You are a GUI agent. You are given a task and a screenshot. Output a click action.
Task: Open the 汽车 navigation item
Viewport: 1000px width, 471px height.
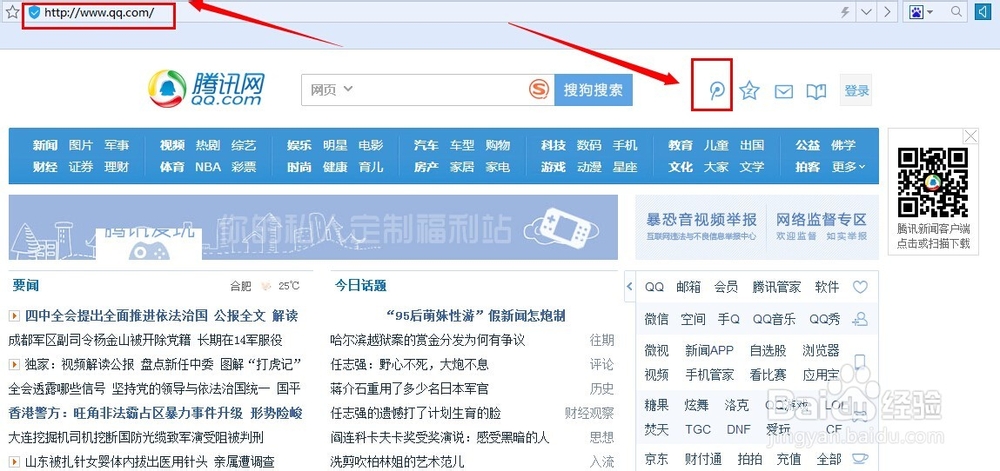coord(426,145)
